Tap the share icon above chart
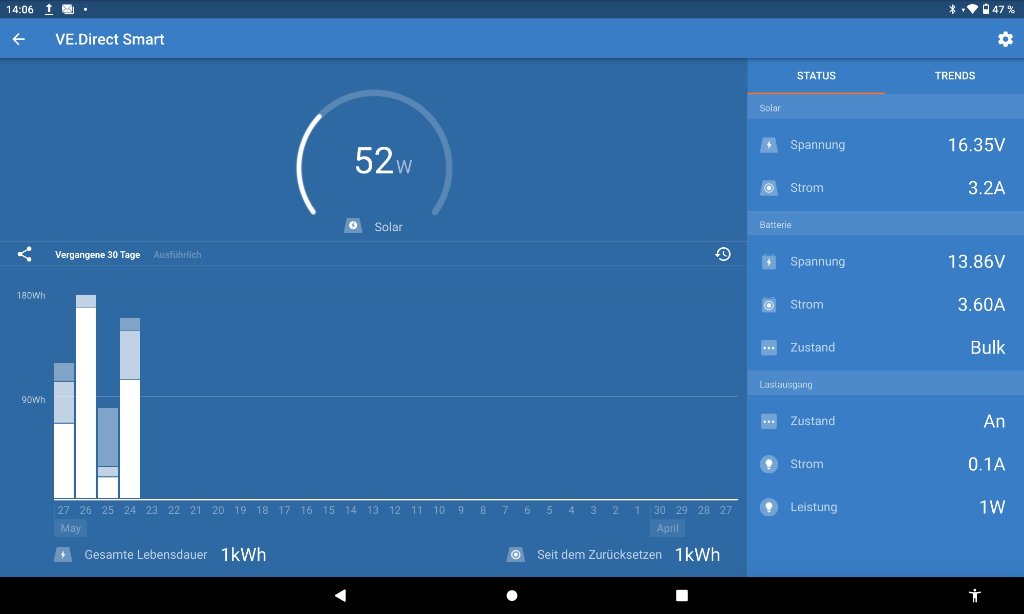Image resolution: width=1024 pixels, height=614 pixels. tap(25, 255)
